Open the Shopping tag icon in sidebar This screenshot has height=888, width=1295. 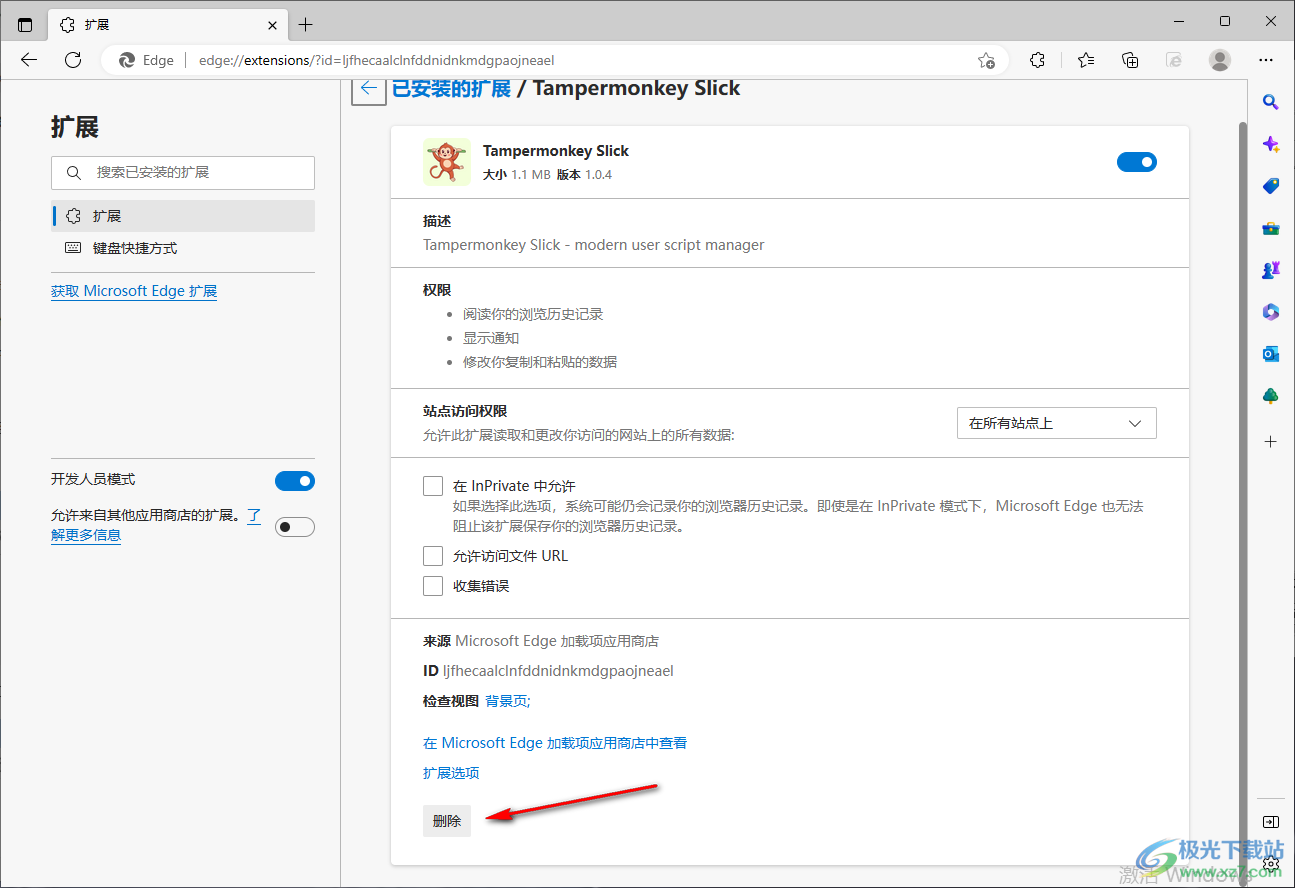click(1271, 186)
